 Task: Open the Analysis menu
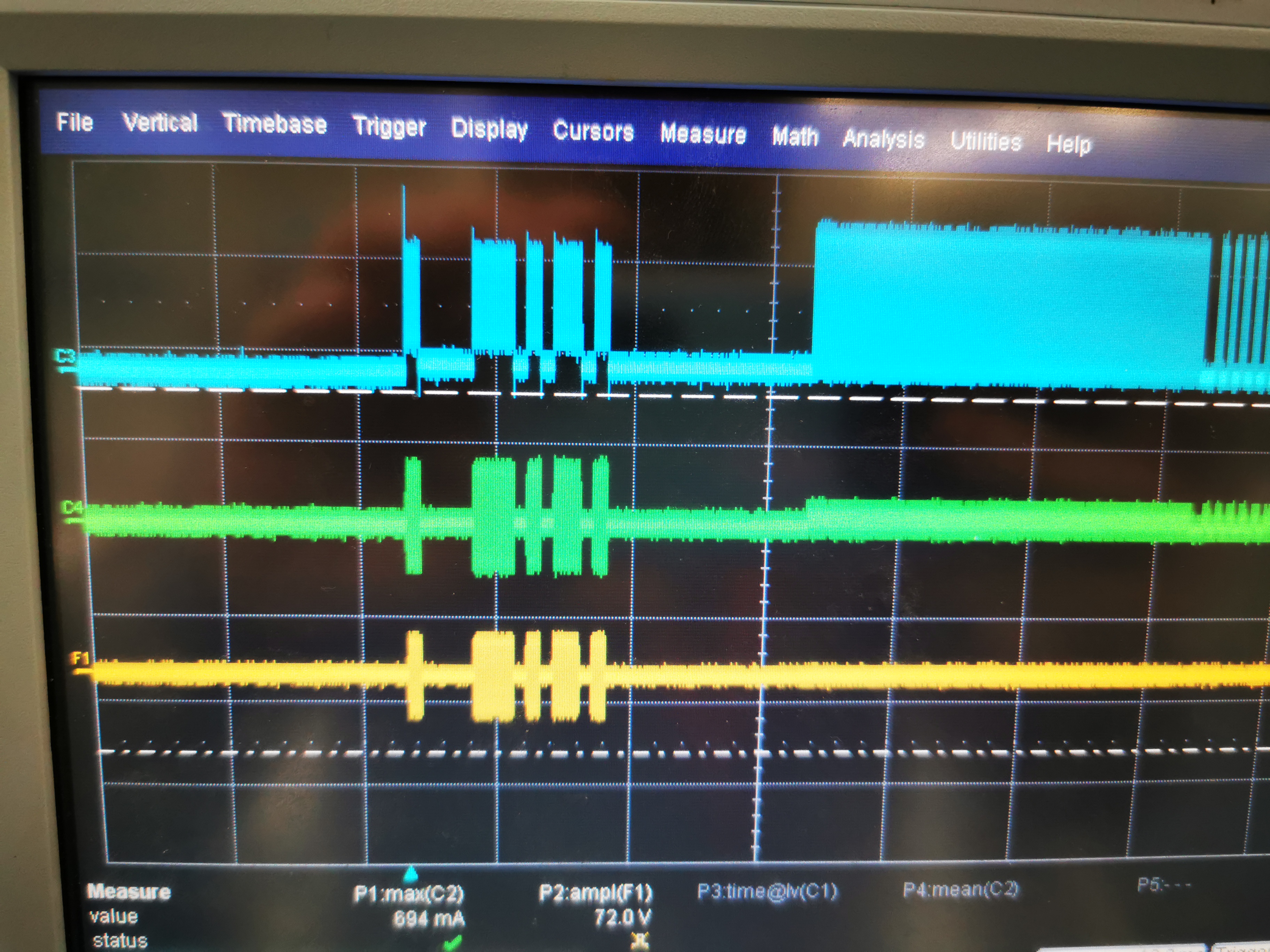pos(883,139)
